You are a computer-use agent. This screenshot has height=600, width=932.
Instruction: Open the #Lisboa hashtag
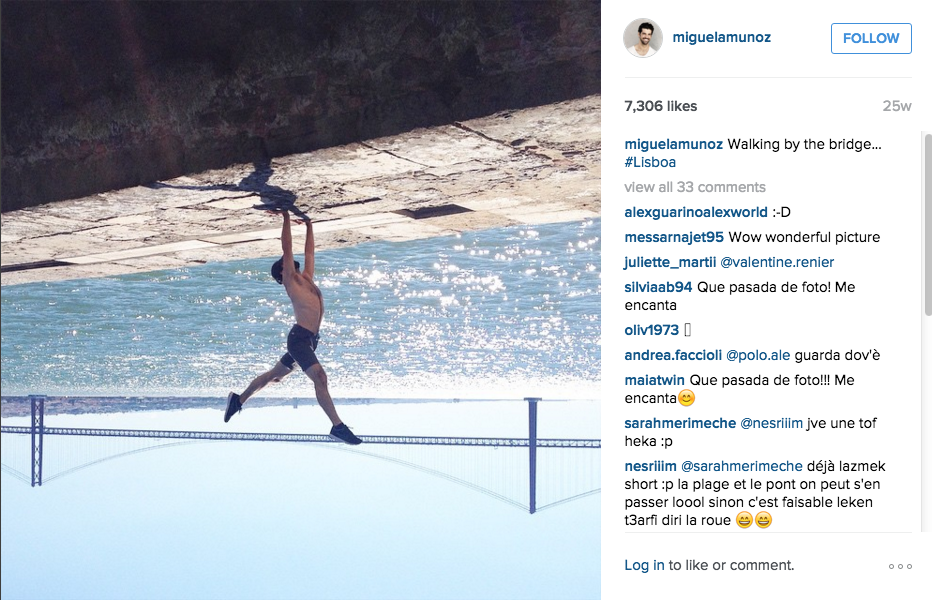pyautogui.click(x=650, y=162)
